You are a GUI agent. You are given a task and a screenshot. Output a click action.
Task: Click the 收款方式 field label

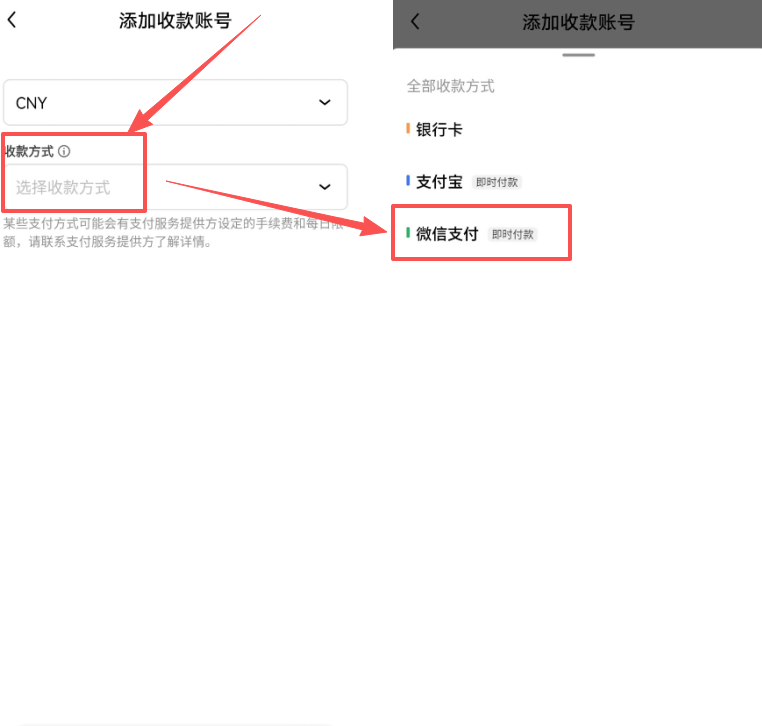click(29, 151)
